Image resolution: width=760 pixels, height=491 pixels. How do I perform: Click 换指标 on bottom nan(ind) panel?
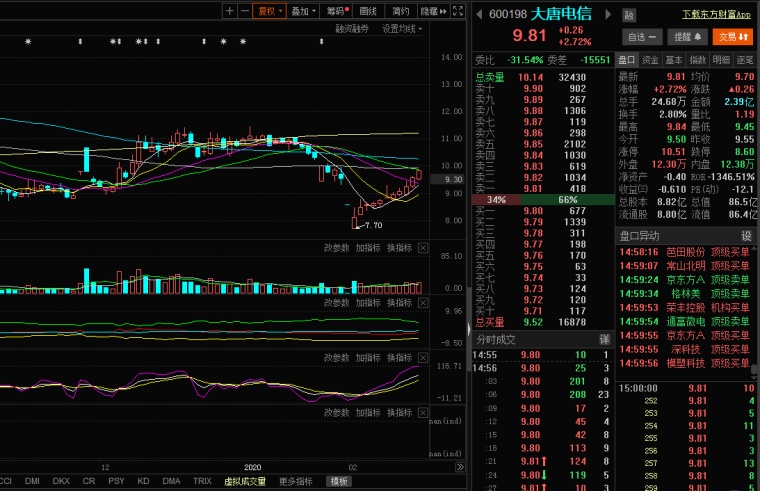click(399, 412)
